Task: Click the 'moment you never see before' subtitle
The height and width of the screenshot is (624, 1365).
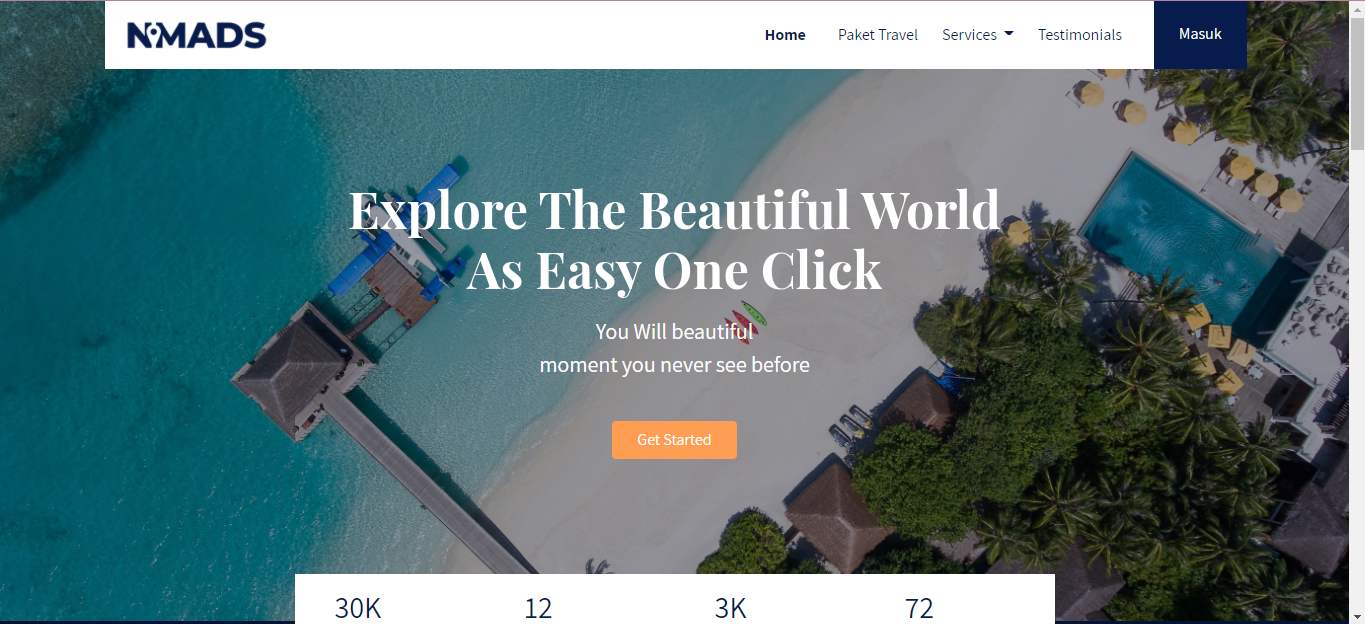Action: click(675, 365)
